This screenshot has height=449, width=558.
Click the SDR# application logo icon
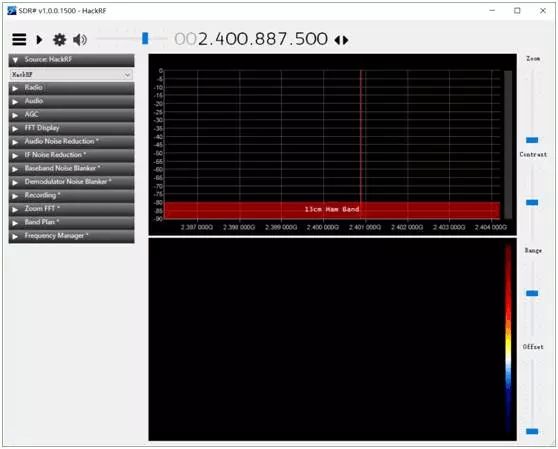[12, 11]
